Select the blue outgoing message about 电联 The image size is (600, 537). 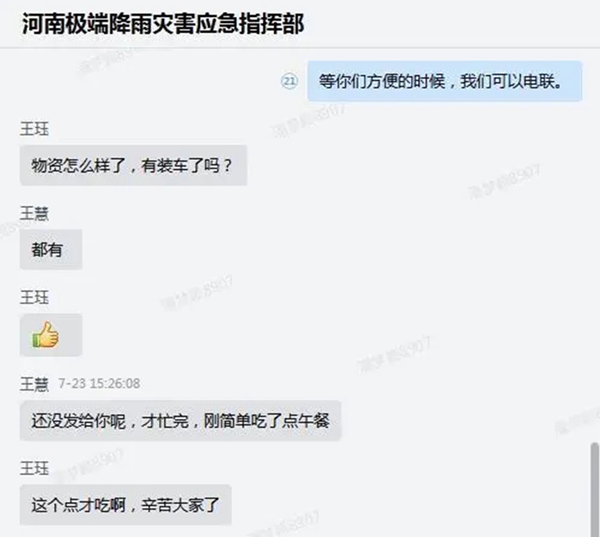tap(445, 81)
